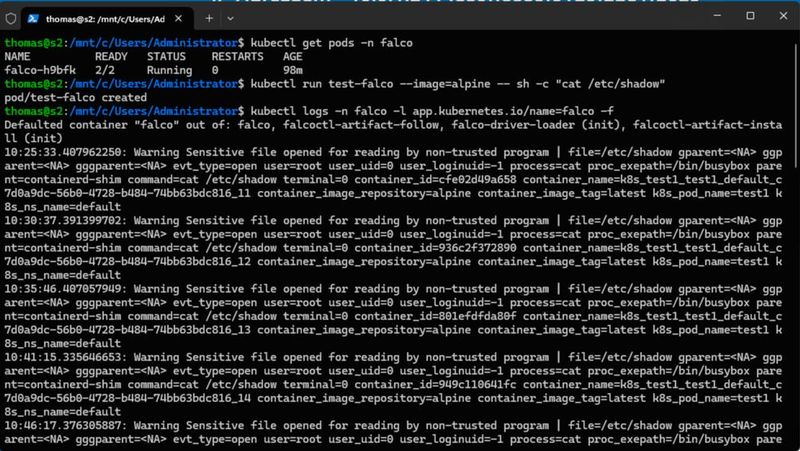
Task: Click the AGE value 98m
Action: pyautogui.click(x=293, y=70)
